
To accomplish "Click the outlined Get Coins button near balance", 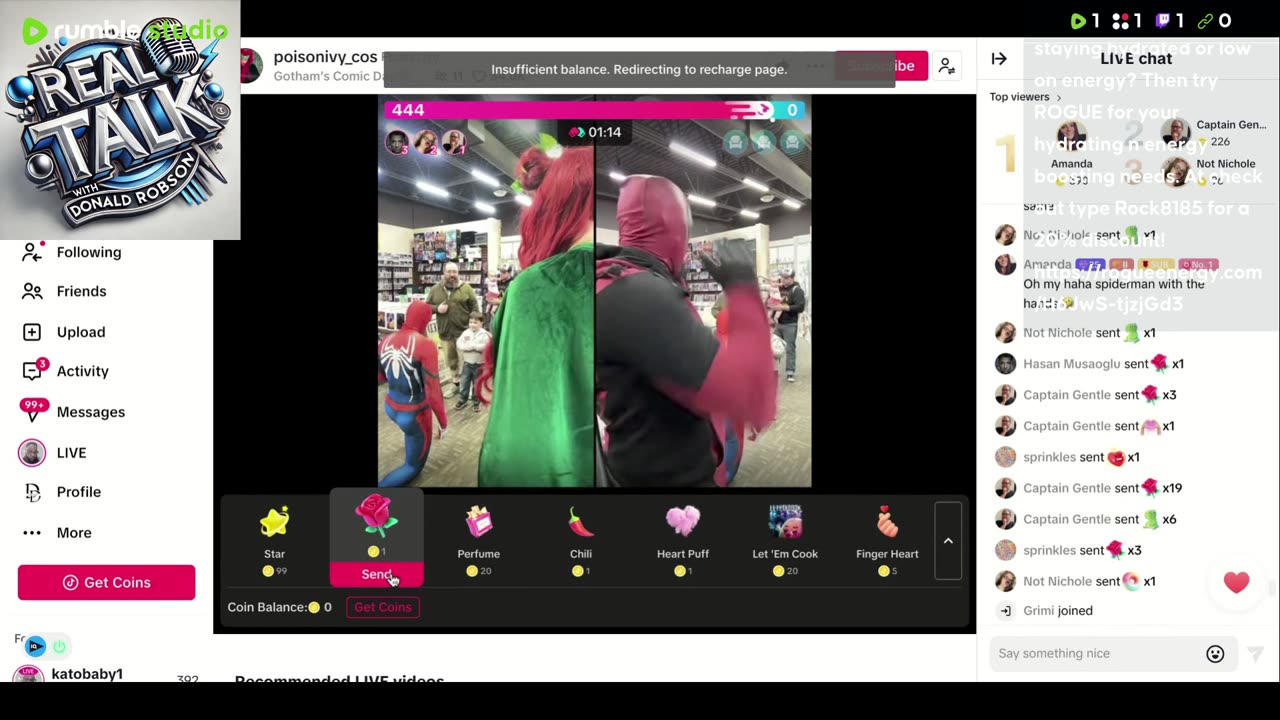I will (x=383, y=607).
